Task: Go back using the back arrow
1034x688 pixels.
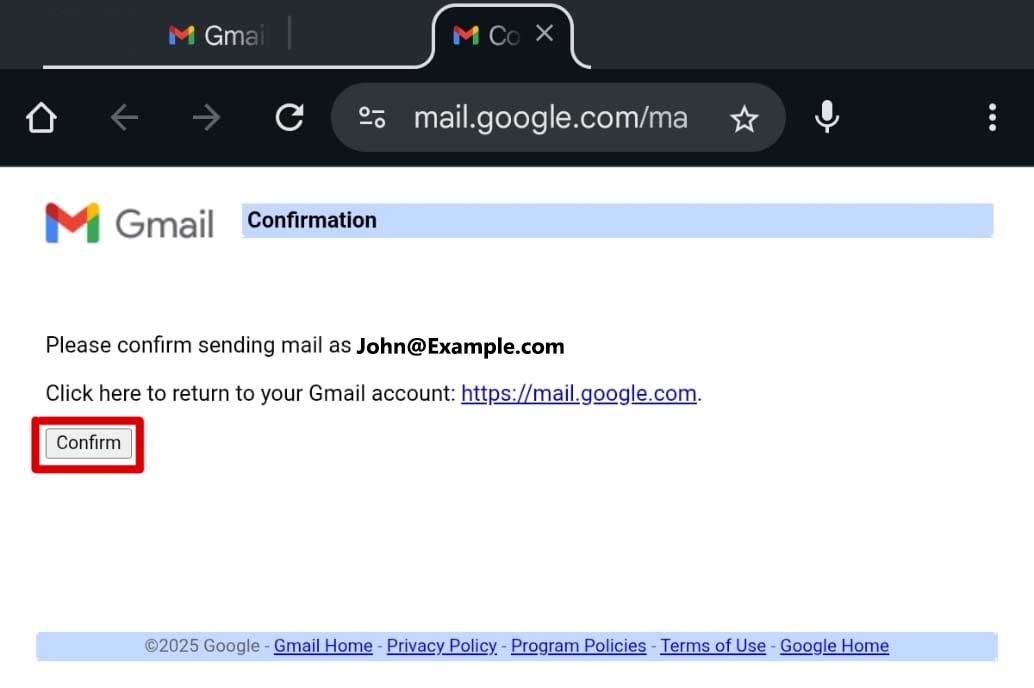Action: (x=124, y=118)
